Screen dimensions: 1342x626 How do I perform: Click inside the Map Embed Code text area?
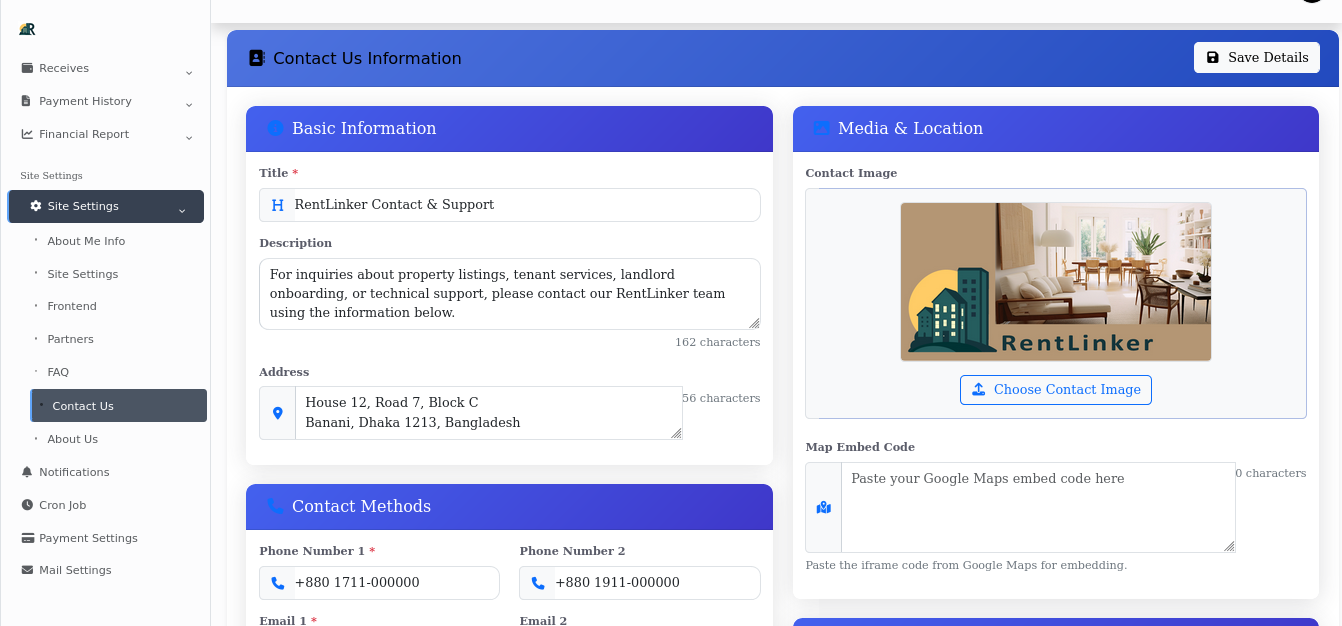click(1038, 507)
